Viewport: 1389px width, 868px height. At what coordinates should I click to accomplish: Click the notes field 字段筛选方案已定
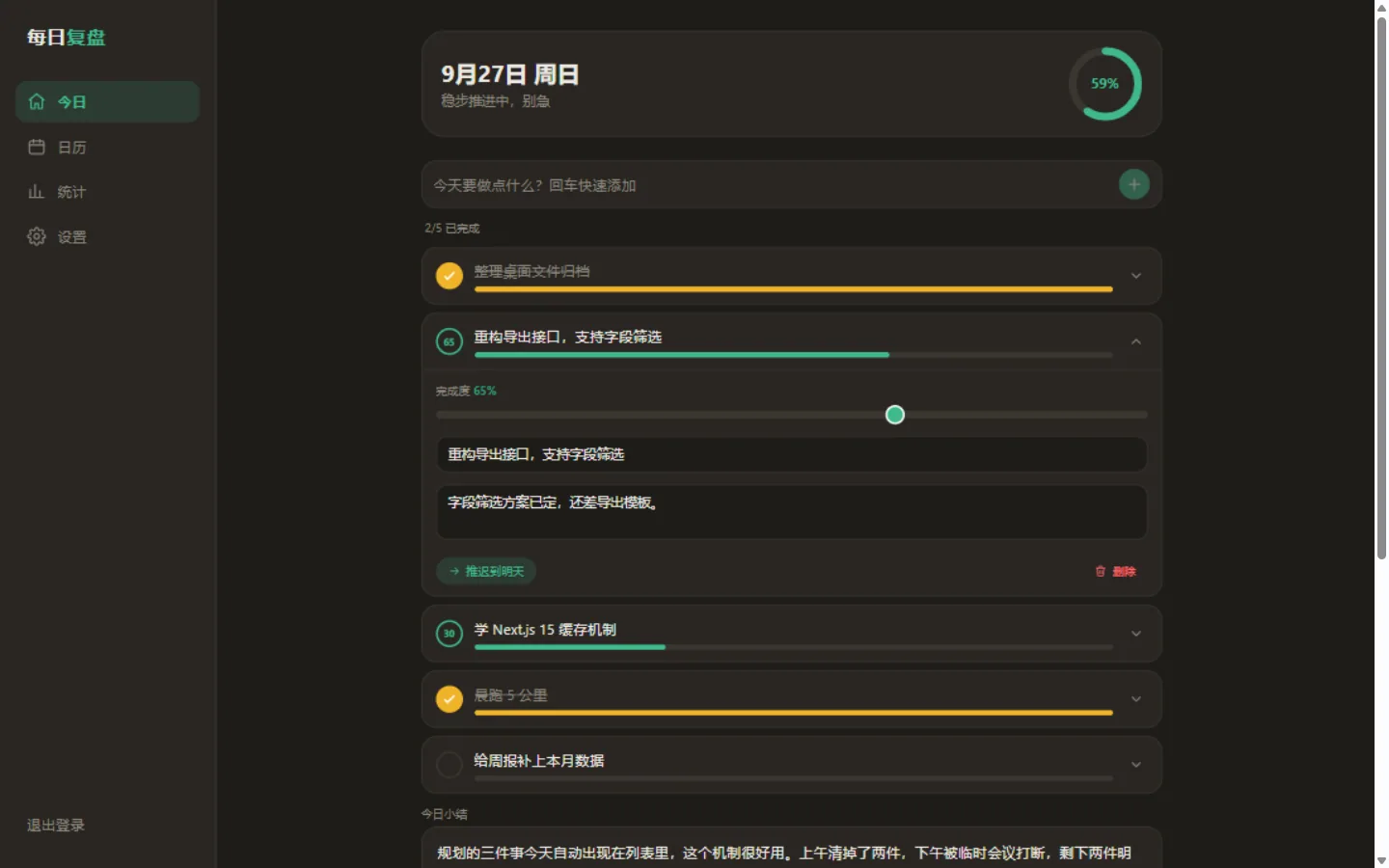(792, 511)
